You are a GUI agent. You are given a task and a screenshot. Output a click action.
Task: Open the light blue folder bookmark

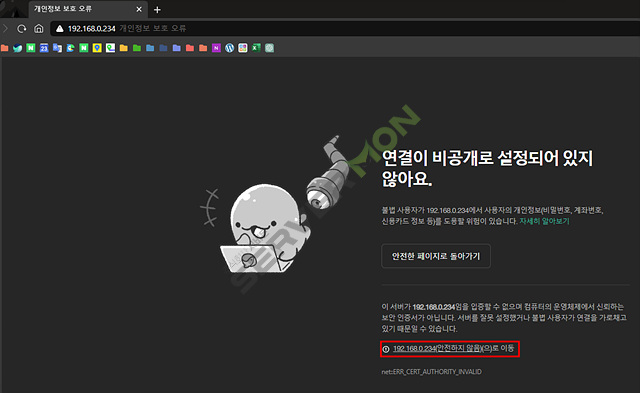tap(150, 48)
